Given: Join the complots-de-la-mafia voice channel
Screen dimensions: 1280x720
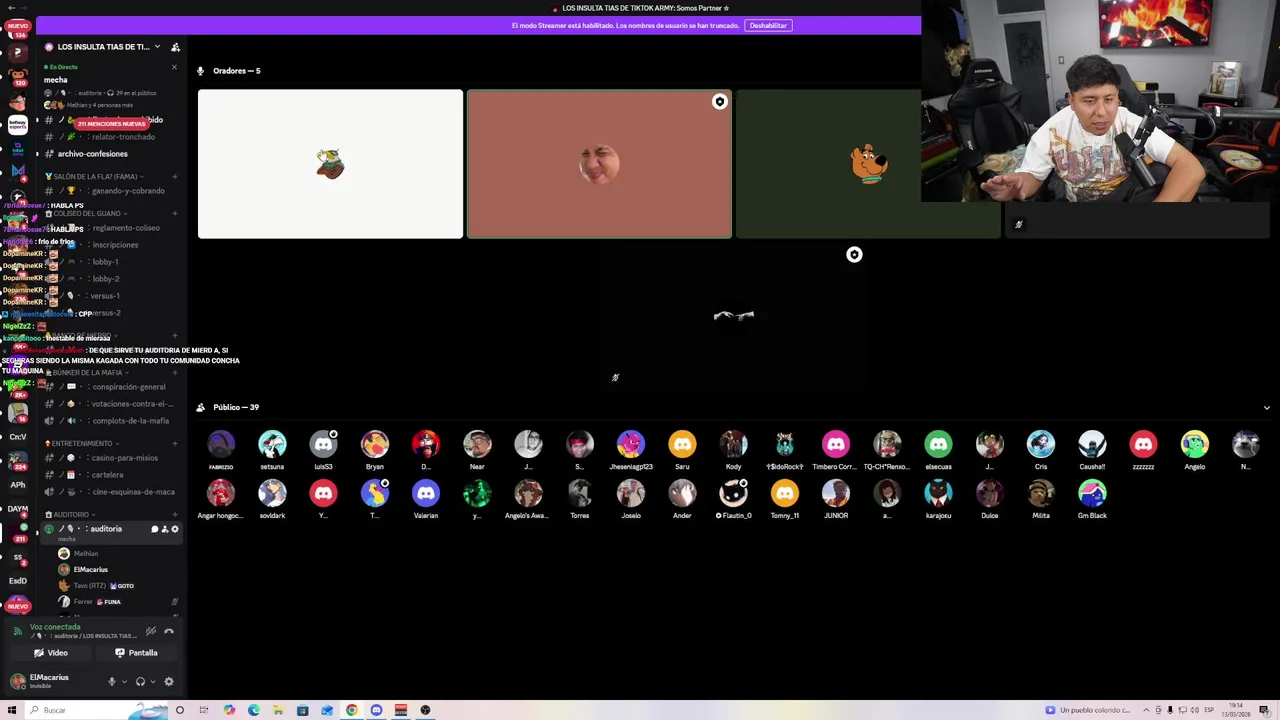Looking at the screenshot, I should pyautogui.click(x=110, y=421).
